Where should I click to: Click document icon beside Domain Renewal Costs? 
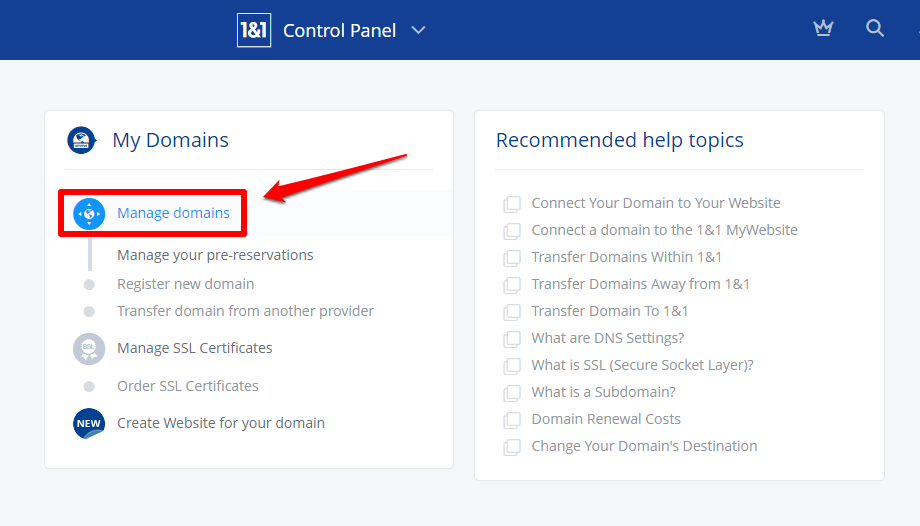tap(512, 420)
